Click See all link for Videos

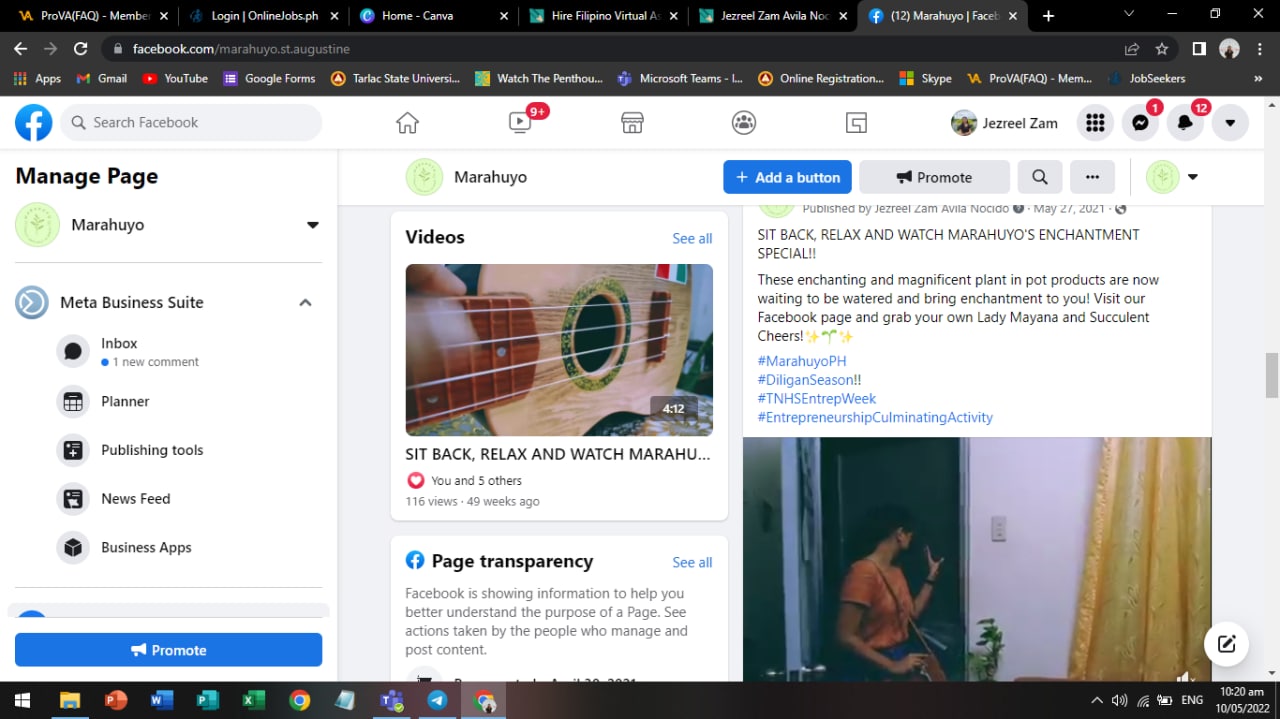692,238
